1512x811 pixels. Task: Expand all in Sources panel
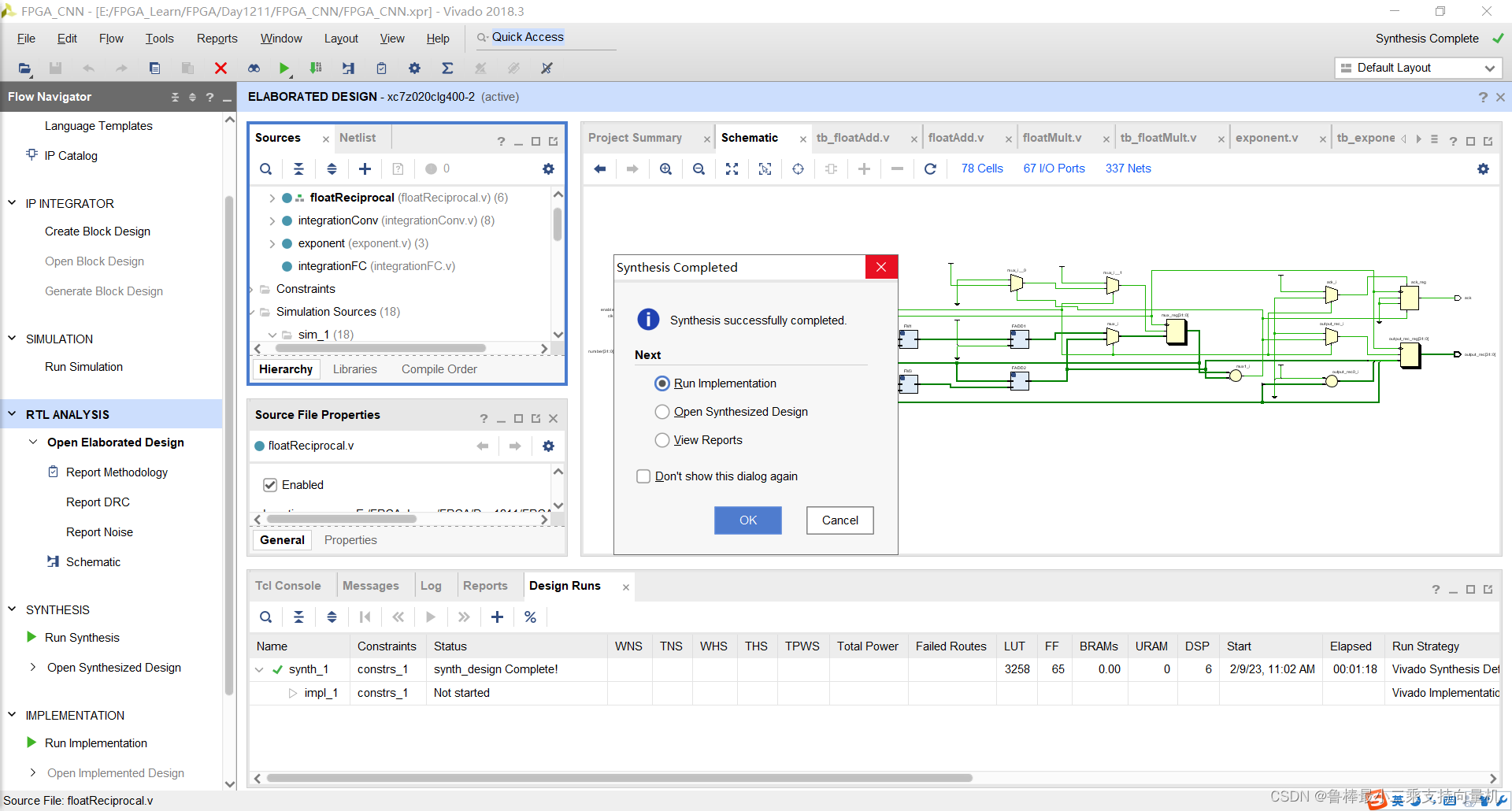click(x=332, y=168)
